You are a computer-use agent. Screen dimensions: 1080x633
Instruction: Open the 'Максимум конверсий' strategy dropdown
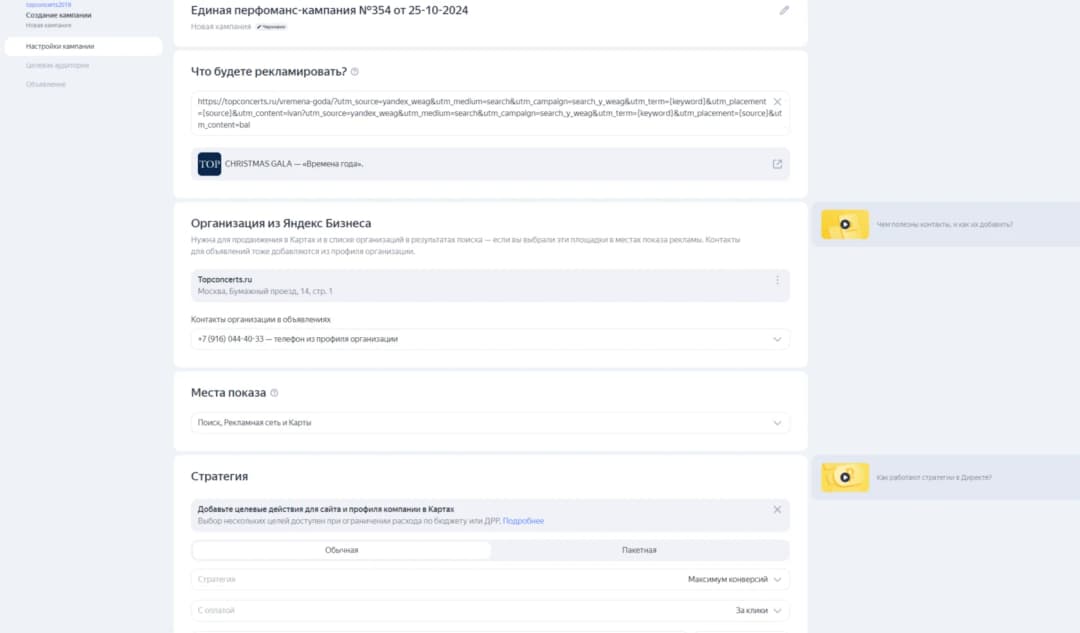coord(490,579)
